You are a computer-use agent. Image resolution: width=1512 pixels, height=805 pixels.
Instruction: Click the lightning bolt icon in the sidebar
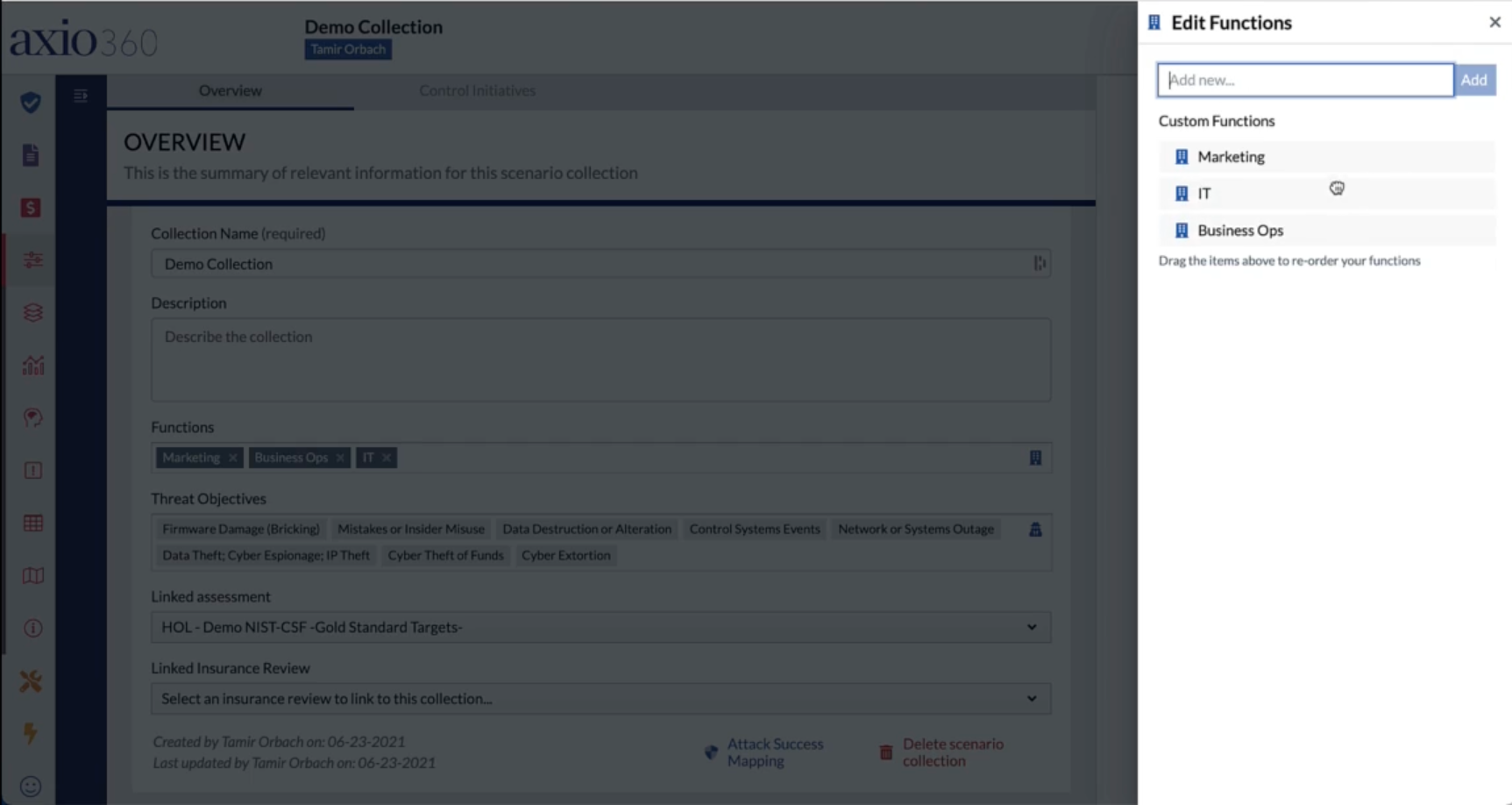pos(31,733)
